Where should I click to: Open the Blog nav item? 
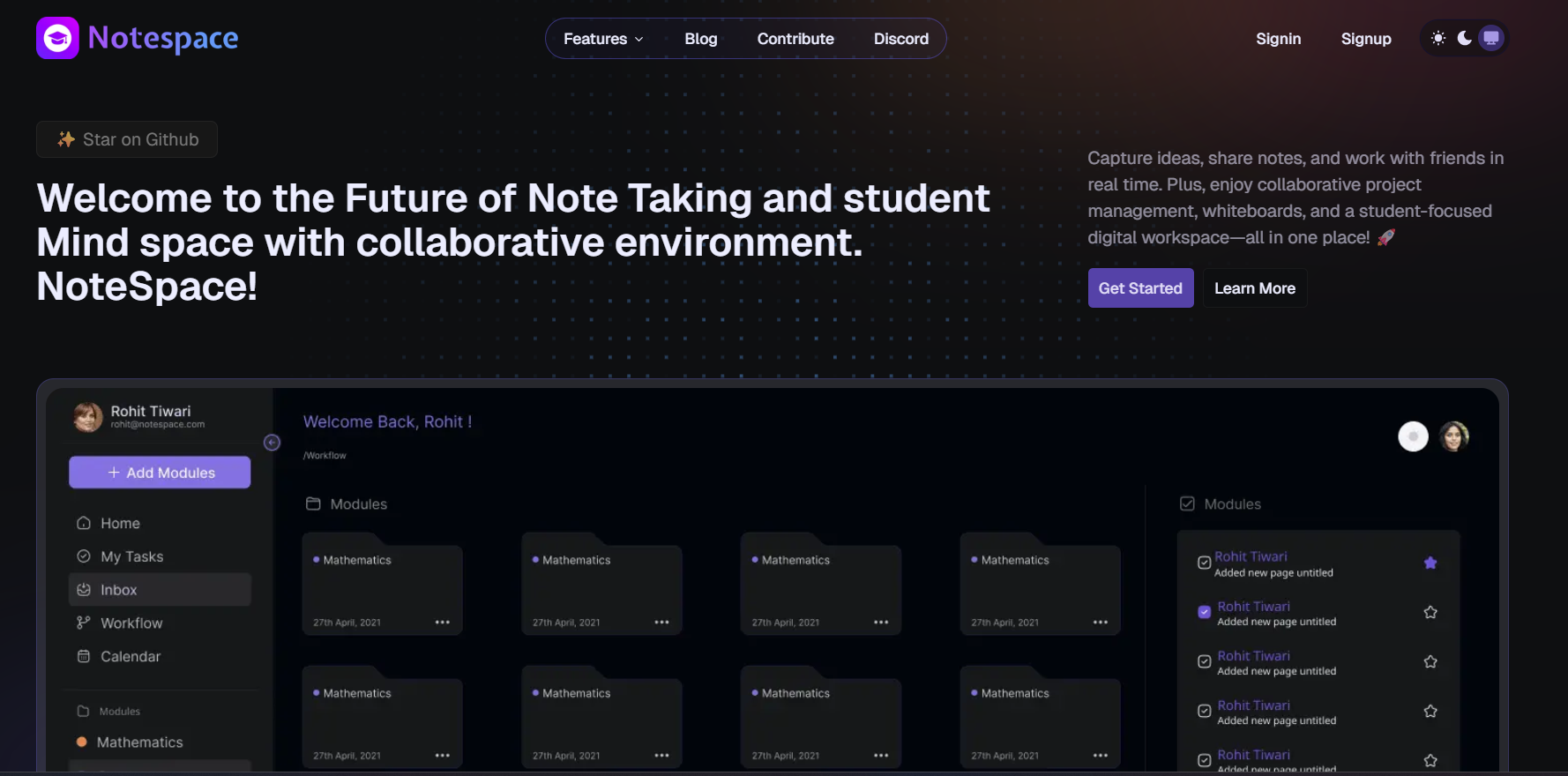click(701, 39)
